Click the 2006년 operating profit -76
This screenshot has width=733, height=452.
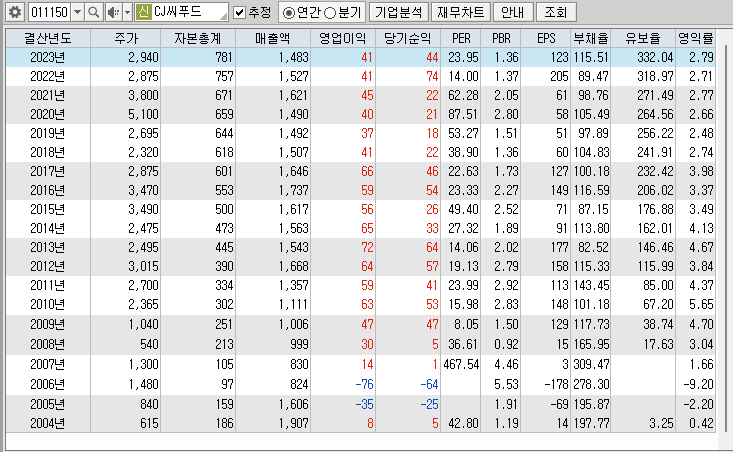[x=364, y=384]
